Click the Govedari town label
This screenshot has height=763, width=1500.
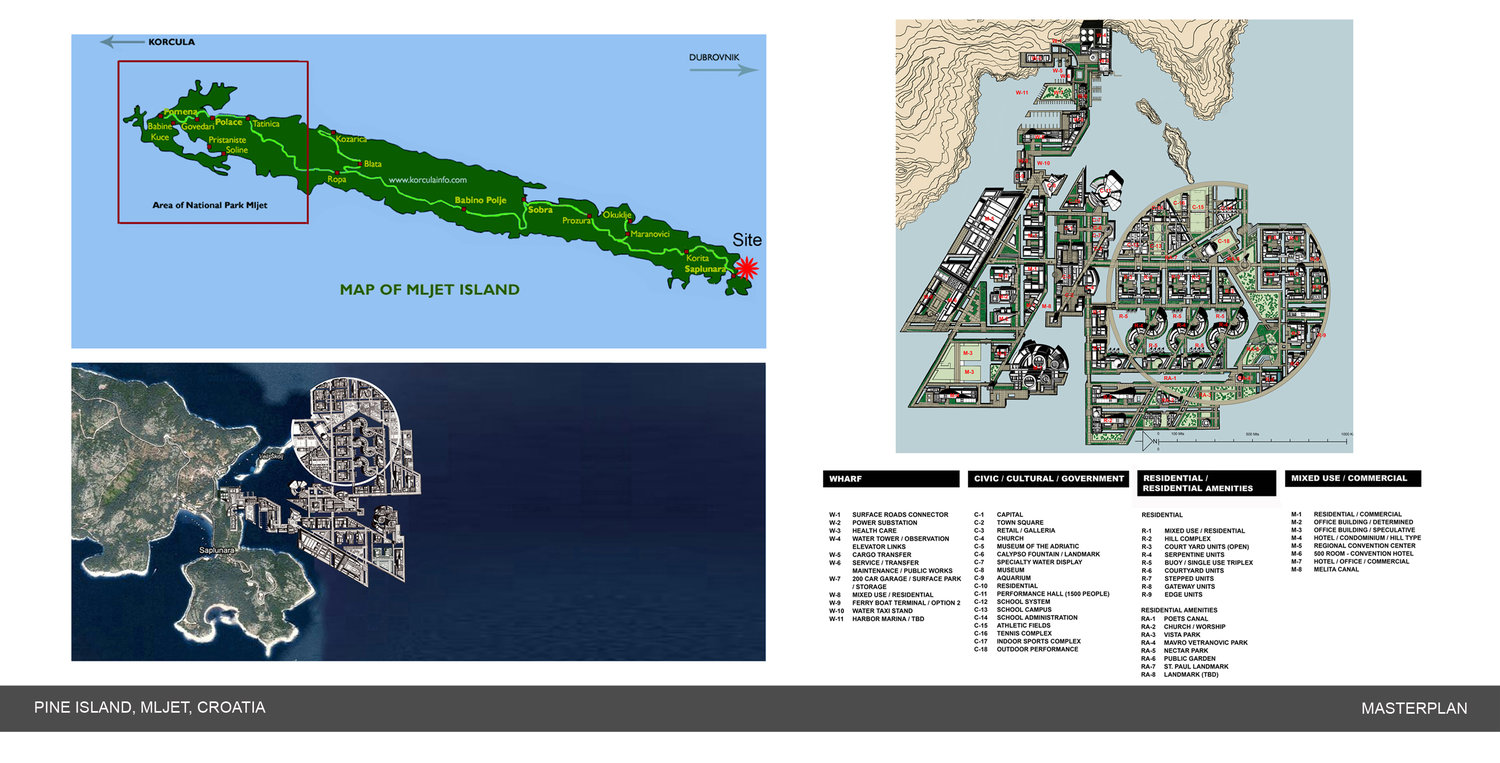[197, 127]
